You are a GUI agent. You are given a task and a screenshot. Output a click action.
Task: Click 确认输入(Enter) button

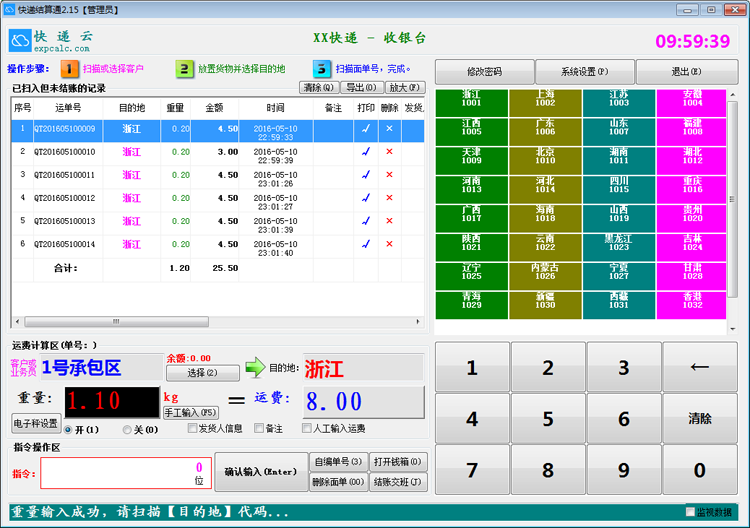coord(261,472)
